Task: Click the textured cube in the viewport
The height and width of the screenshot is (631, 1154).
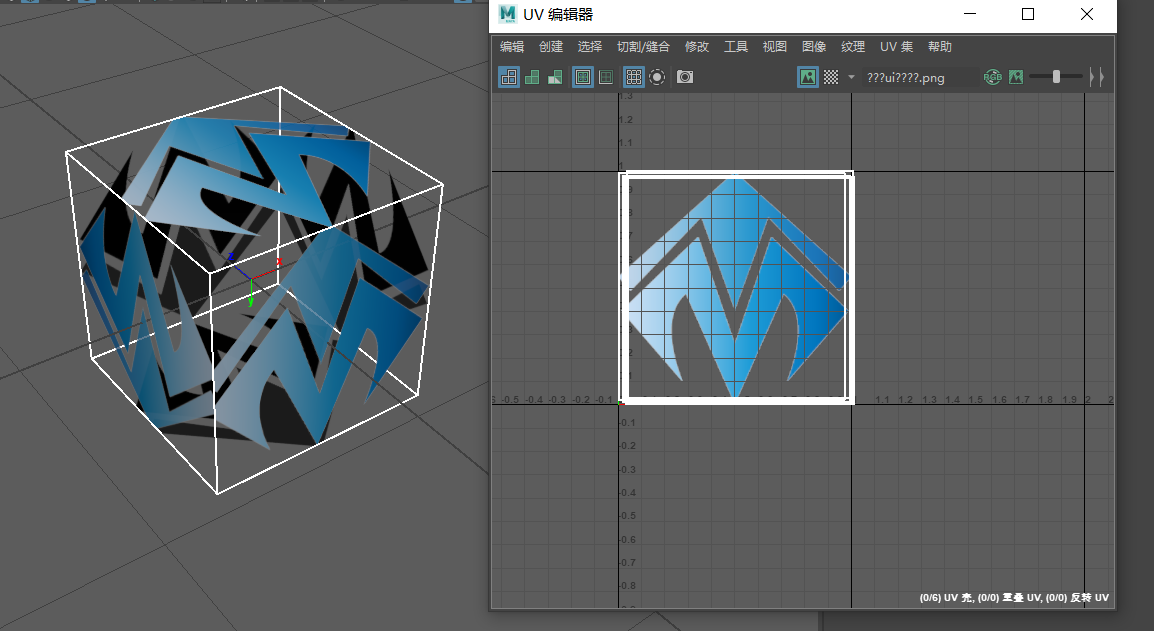Action: click(254, 289)
